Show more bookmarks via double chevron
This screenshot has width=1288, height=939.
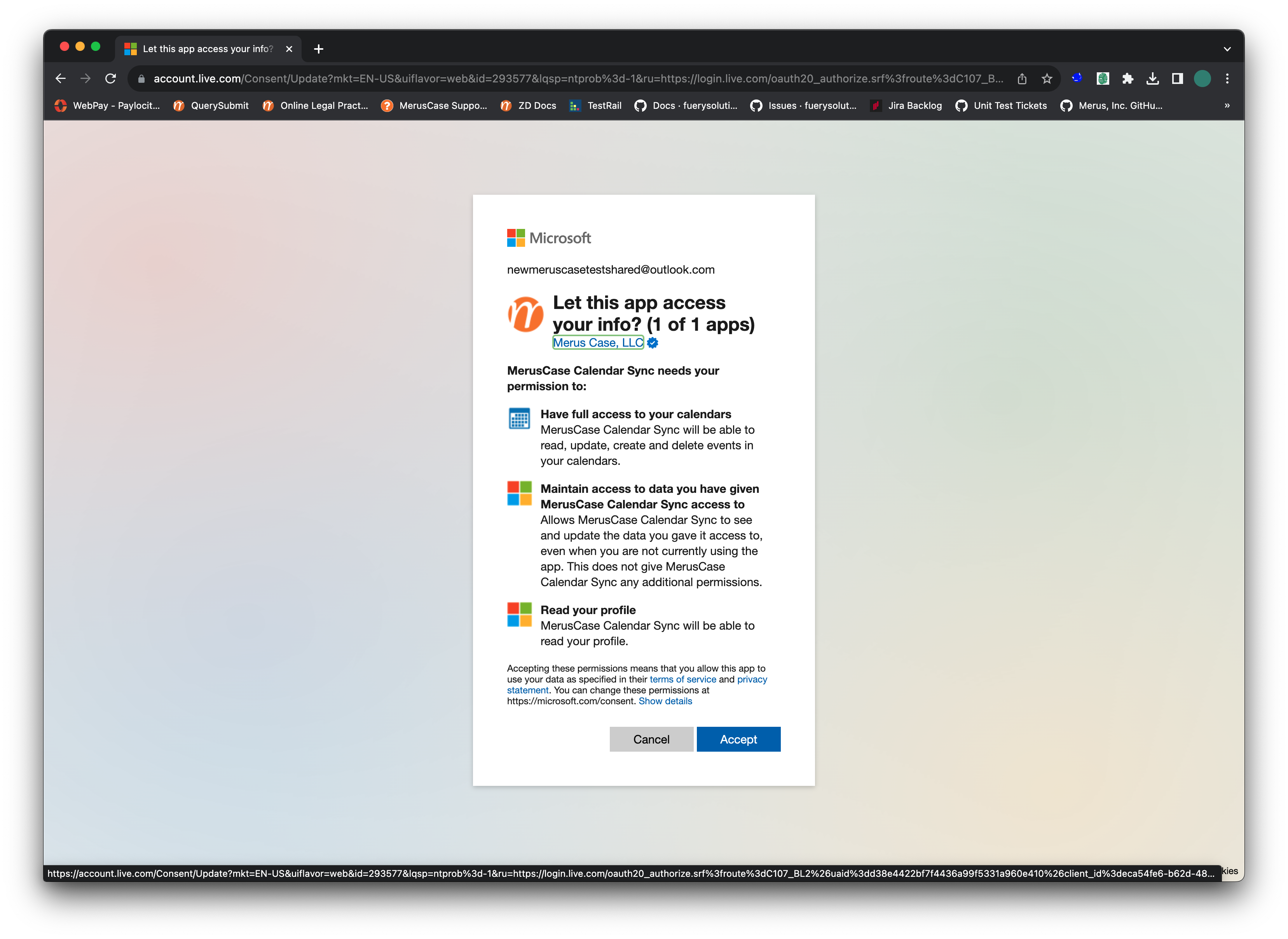click(1227, 105)
